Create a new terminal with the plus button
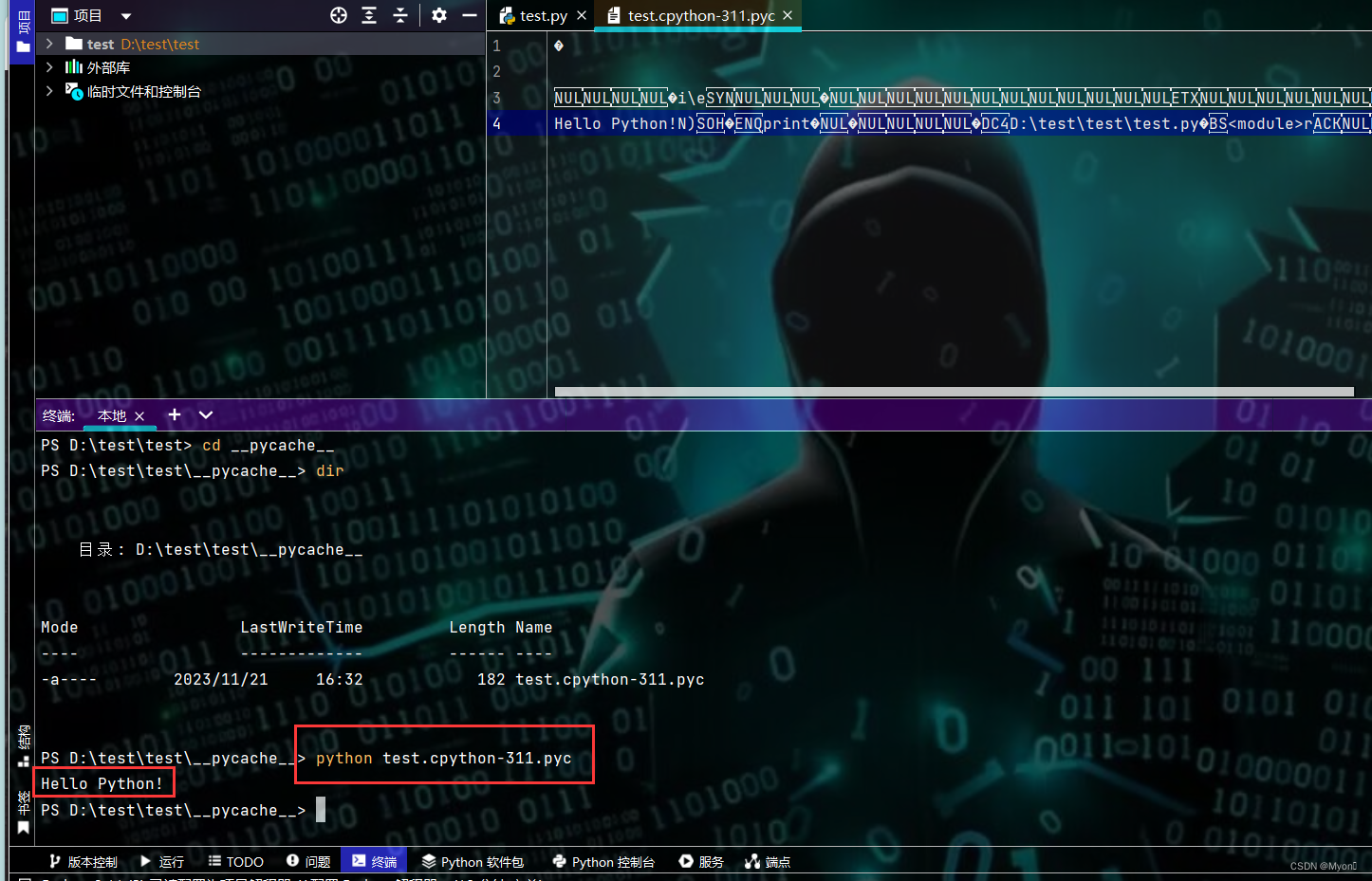Viewport: 1372px width, 881px height. pos(174,414)
